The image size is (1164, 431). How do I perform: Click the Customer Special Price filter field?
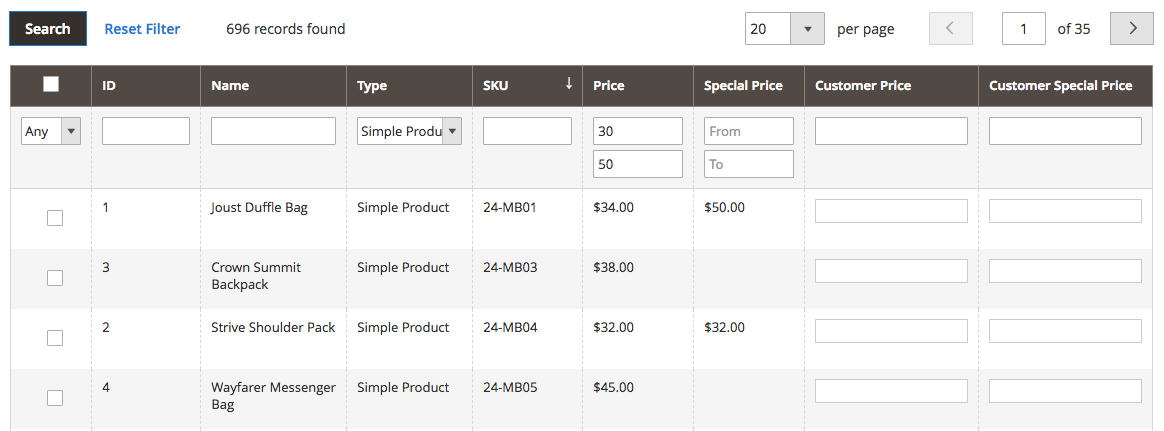pos(1065,131)
